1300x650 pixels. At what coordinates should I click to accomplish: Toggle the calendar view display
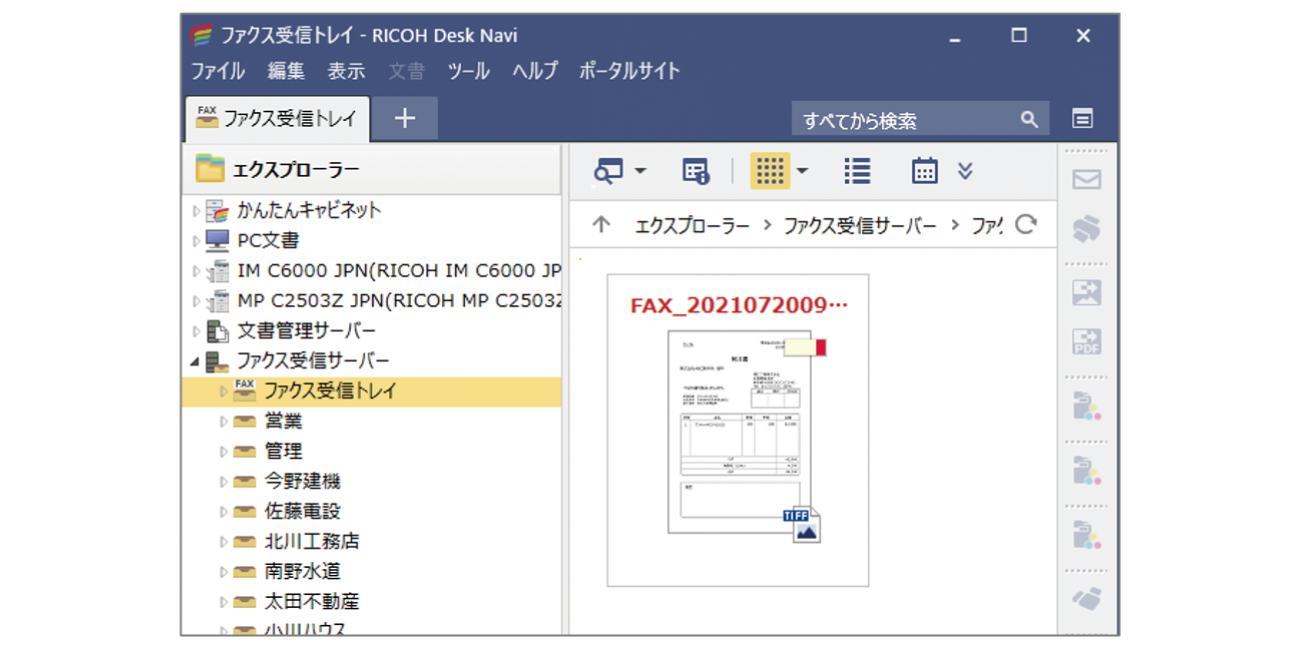click(924, 170)
